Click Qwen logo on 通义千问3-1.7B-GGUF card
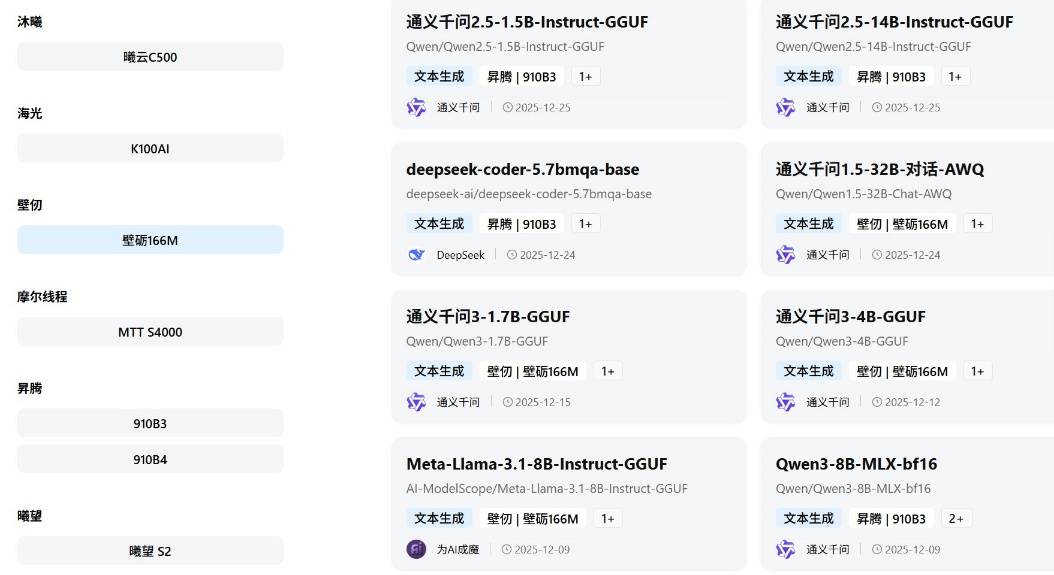The height and width of the screenshot is (575, 1054). [x=416, y=402]
